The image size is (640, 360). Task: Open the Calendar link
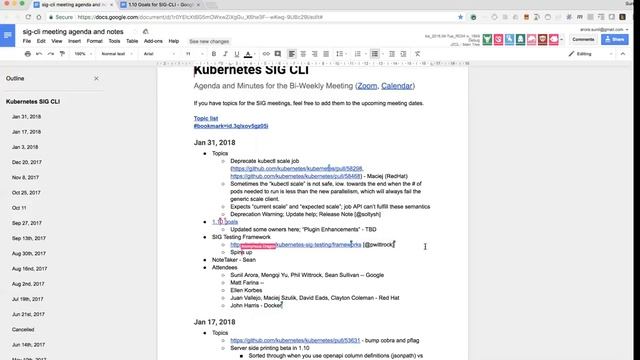397,86
